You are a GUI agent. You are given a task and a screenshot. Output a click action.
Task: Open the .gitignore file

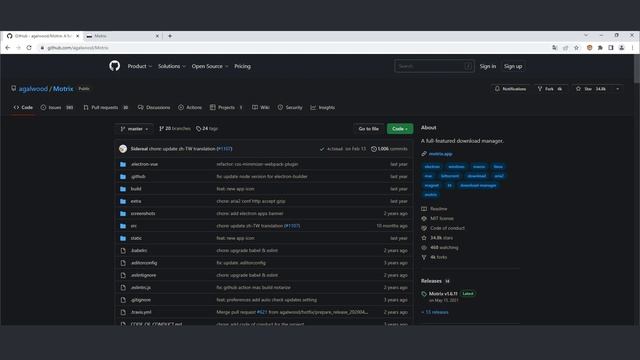click(x=141, y=300)
